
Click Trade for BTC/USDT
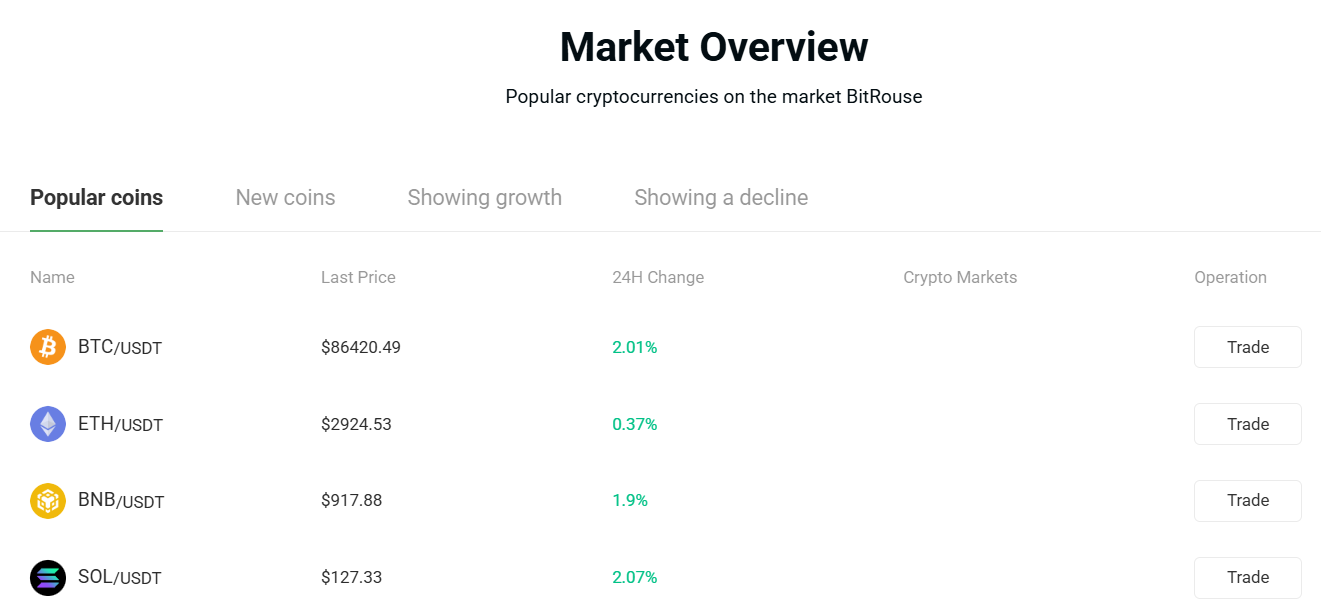pyautogui.click(x=1247, y=347)
